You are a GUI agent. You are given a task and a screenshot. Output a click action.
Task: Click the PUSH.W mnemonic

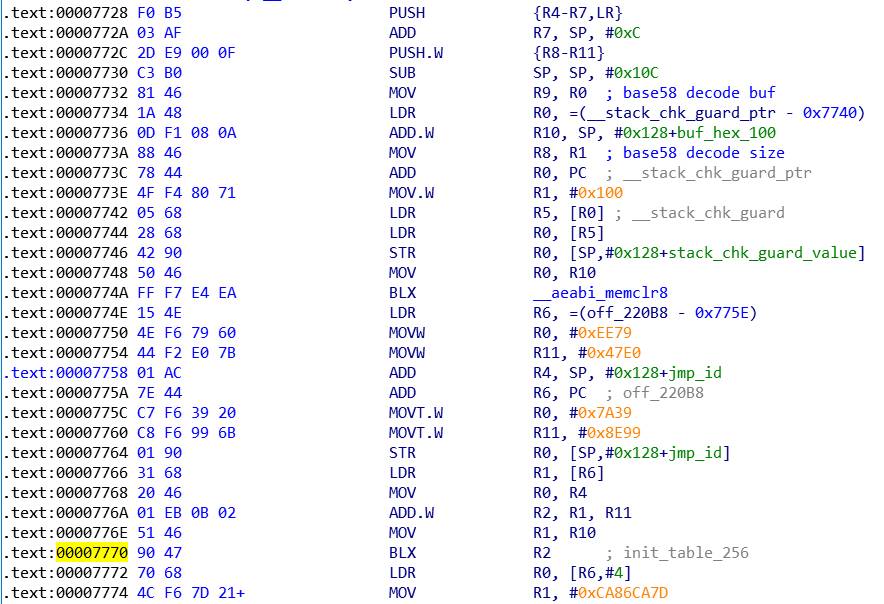click(416, 53)
